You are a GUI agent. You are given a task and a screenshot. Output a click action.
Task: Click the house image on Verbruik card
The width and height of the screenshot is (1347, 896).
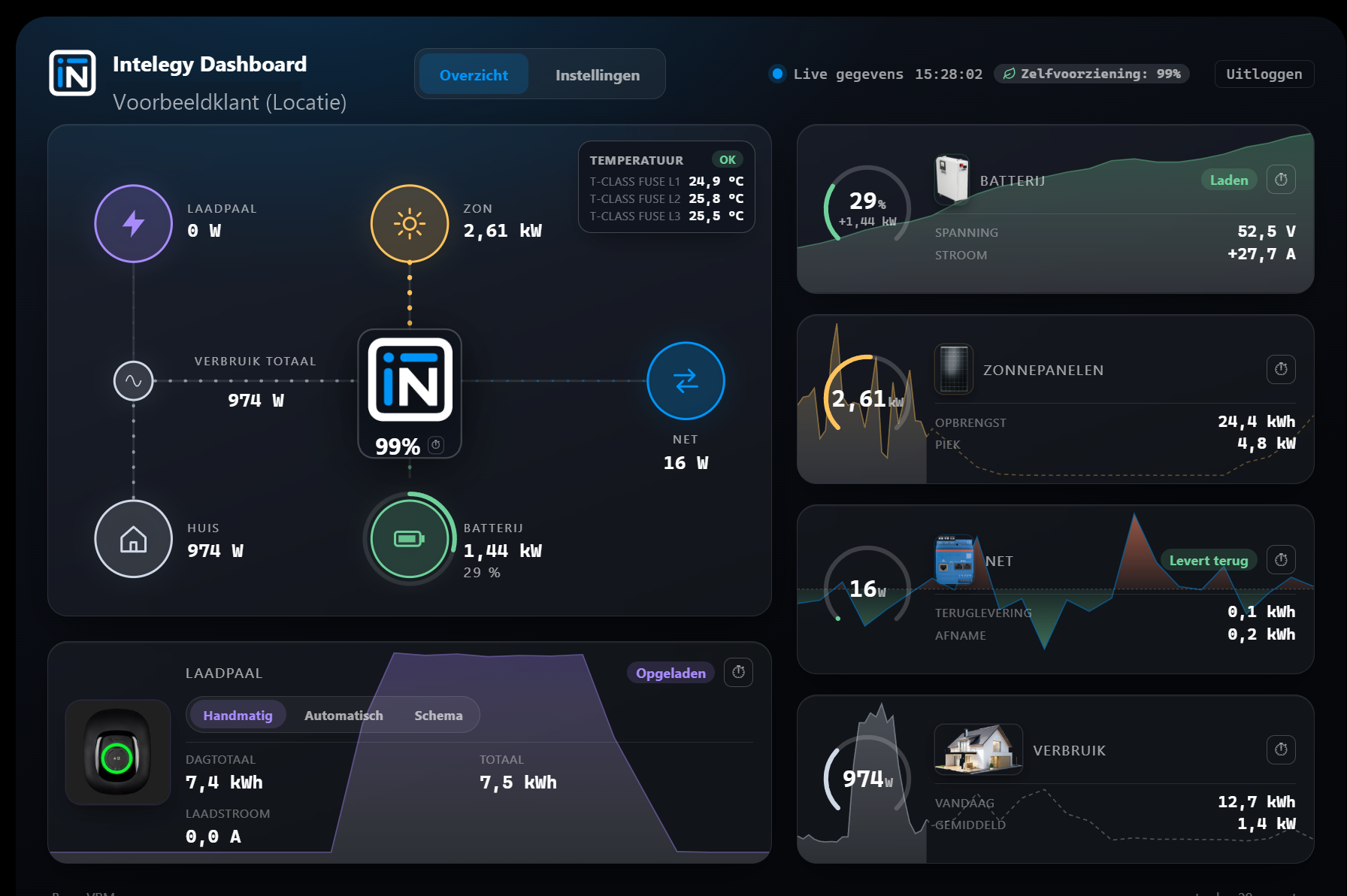coord(979,749)
